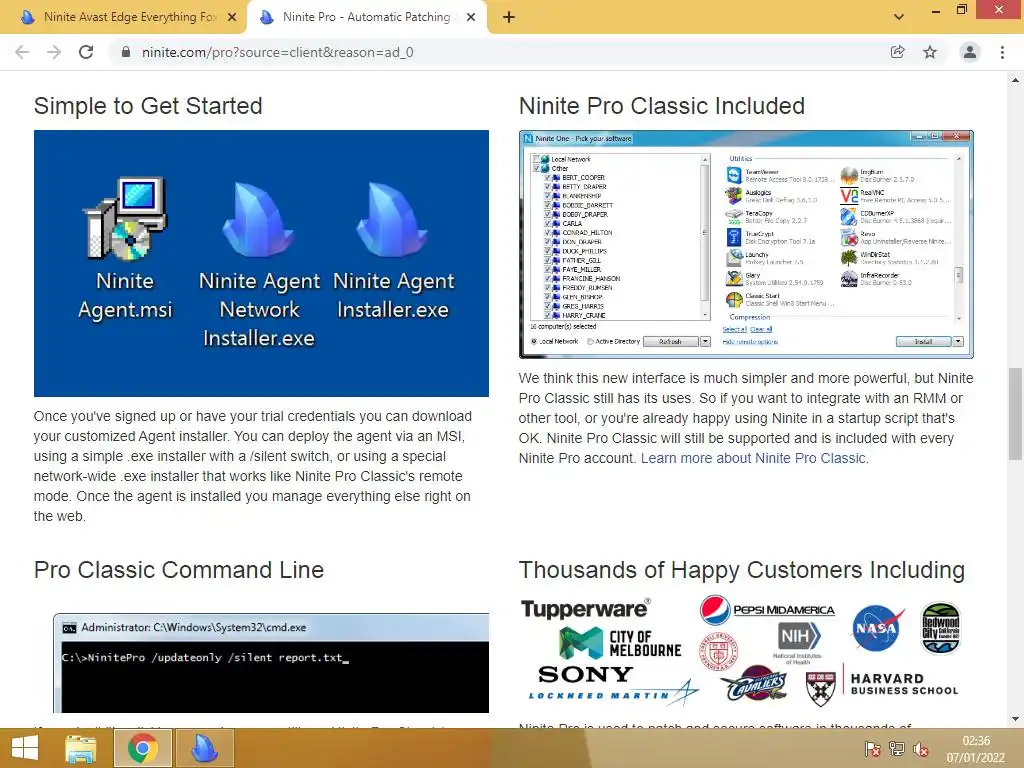Select the Ninite Pro - Automatic Patching tab

[366, 17]
